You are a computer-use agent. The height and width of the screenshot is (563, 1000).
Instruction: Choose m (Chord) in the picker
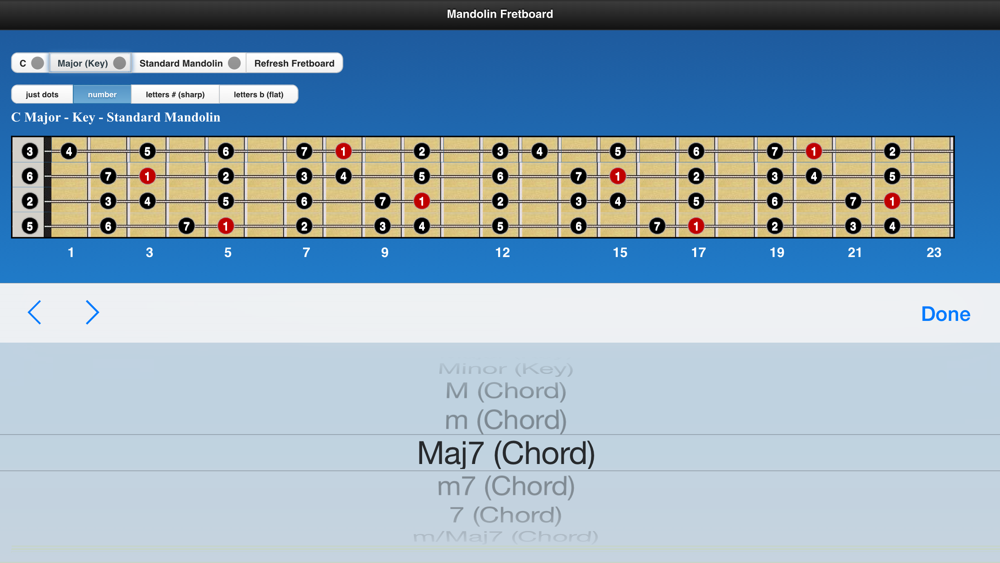(x=506, y=420)
